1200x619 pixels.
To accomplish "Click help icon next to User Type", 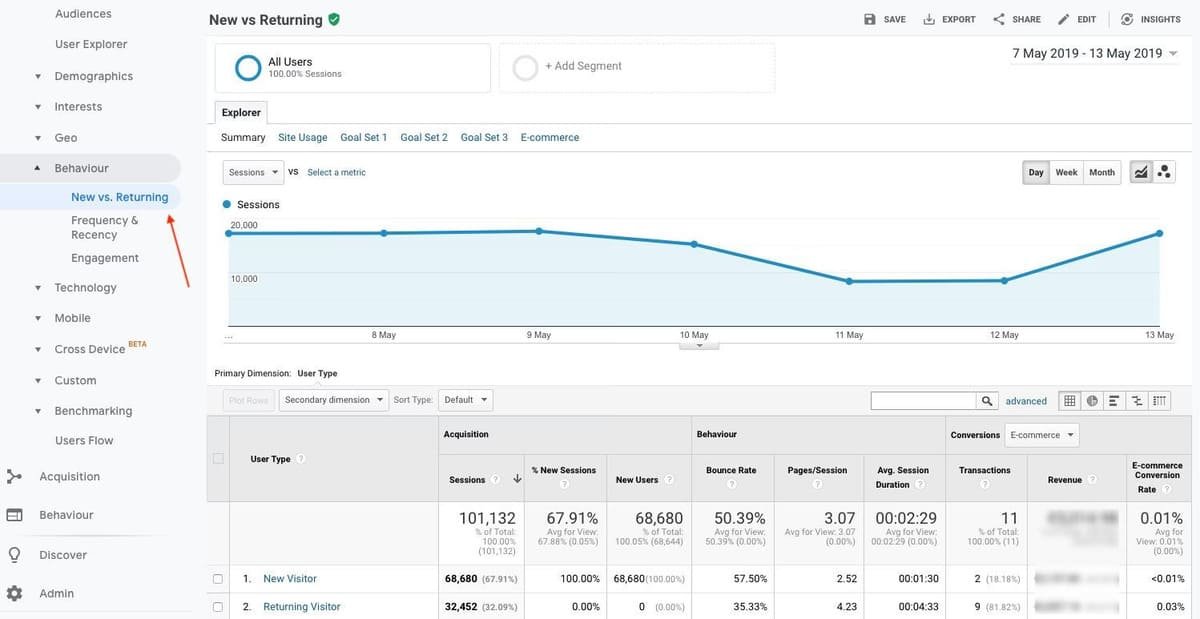I will pos(301,459).
